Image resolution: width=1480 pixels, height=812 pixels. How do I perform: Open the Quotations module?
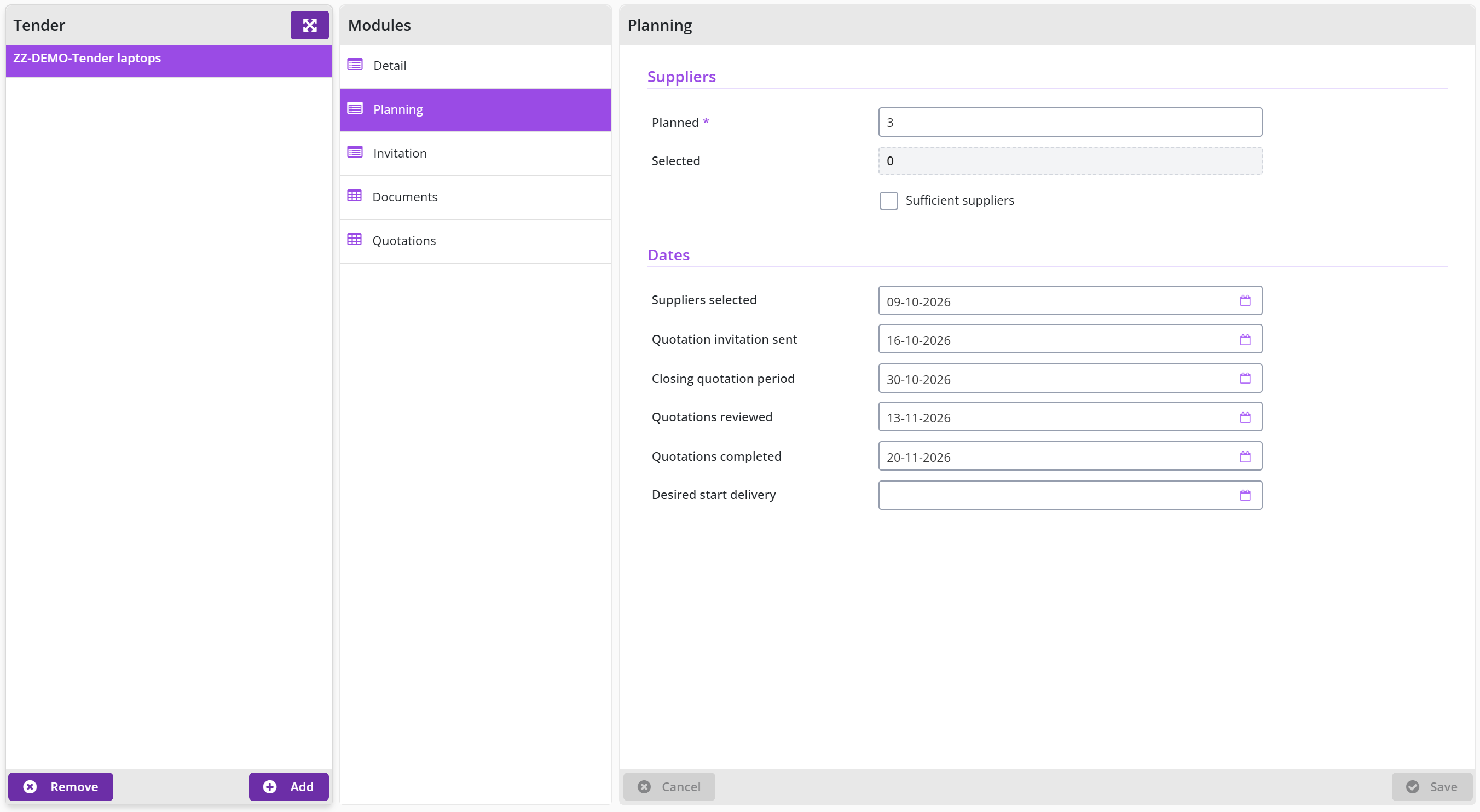475,241
